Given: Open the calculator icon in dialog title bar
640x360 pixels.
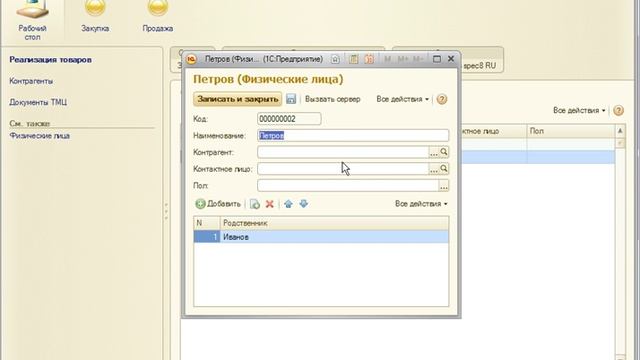Looking at the screenshot, I should coord(353,59).
